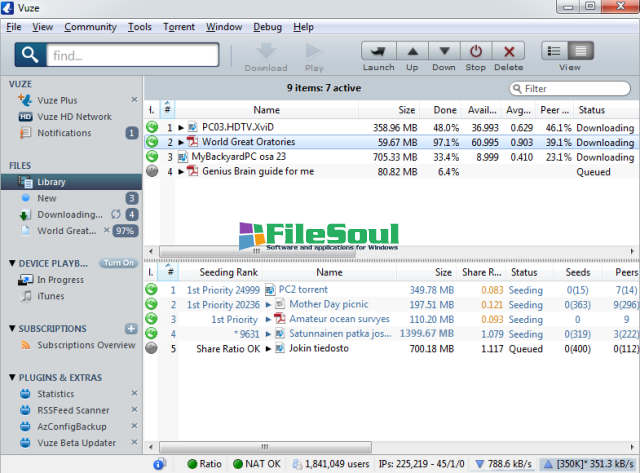The image size is (640, 473).
Task: Click upload speed 351.3 kB/s
Action: pos(588,464)
